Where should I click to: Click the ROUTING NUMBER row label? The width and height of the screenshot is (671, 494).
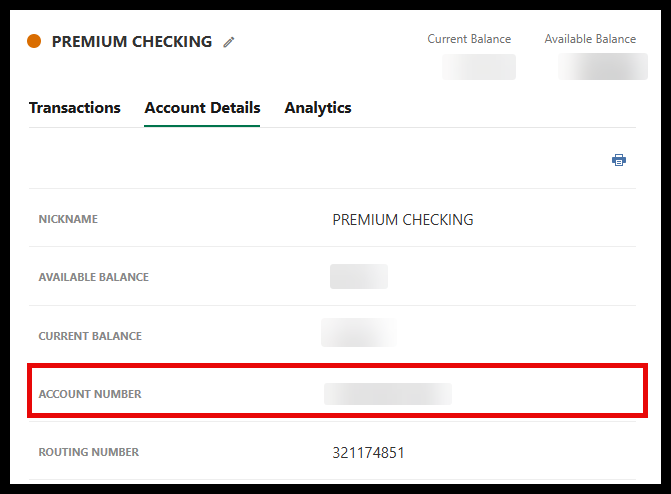[x=88, y=452]
